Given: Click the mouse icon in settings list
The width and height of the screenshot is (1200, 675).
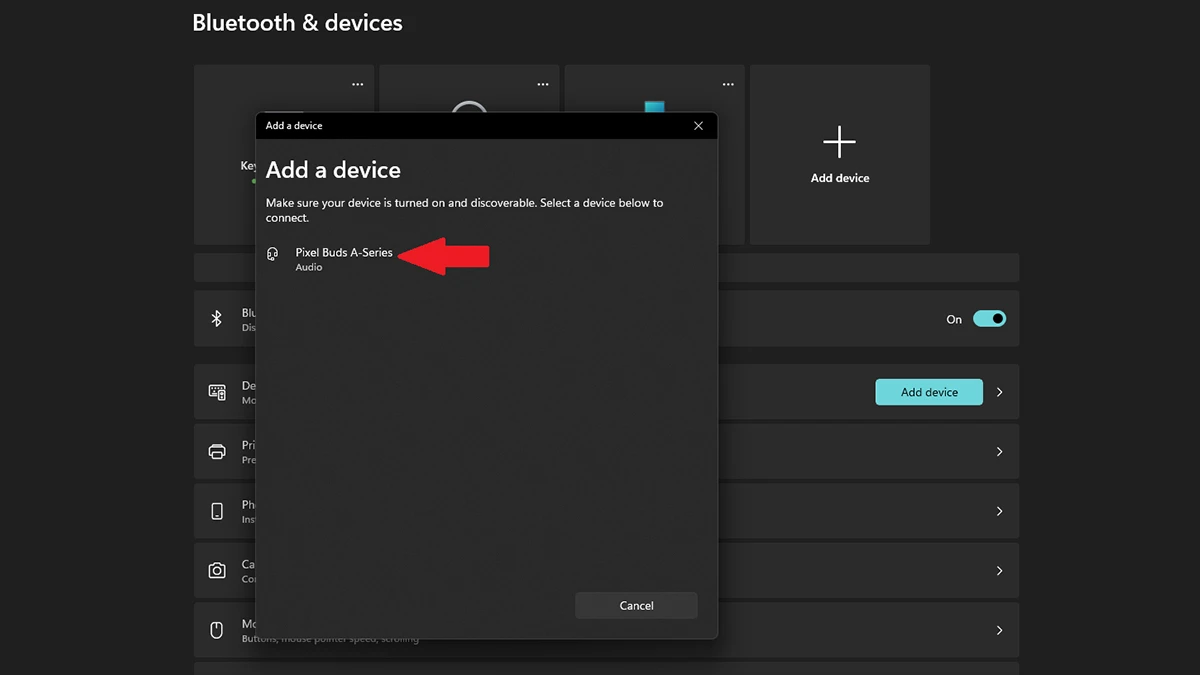Looking at the screenshot, I should click(x=217, y=630).
